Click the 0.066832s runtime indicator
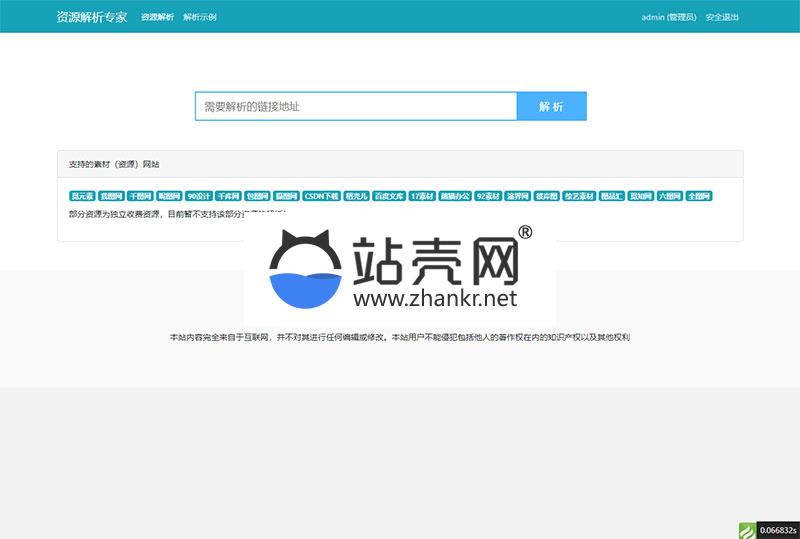Screen dimensions: 800x539 point(778,531)
